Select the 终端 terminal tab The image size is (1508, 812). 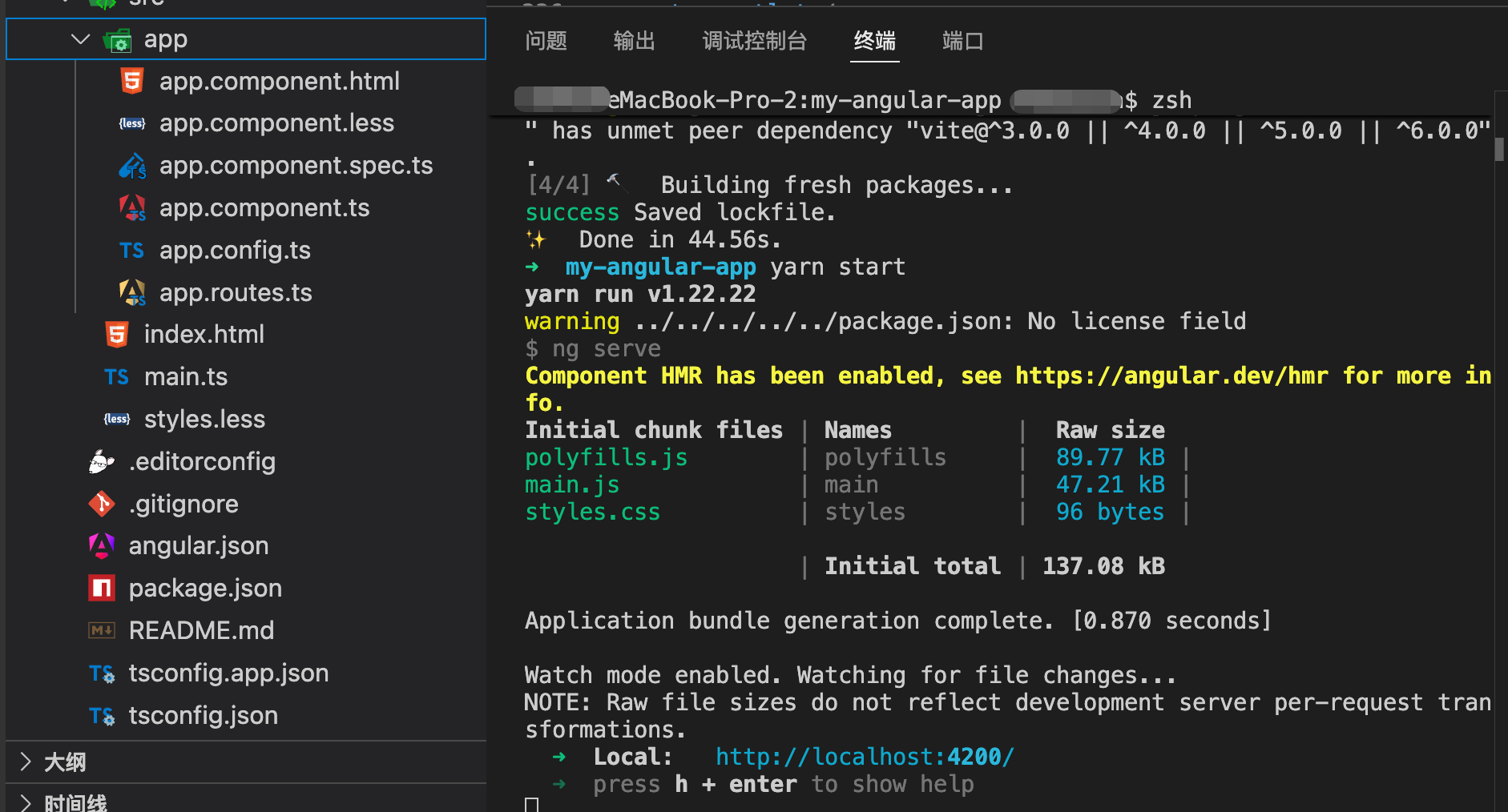pyautogui.click(x=875, y=41)
